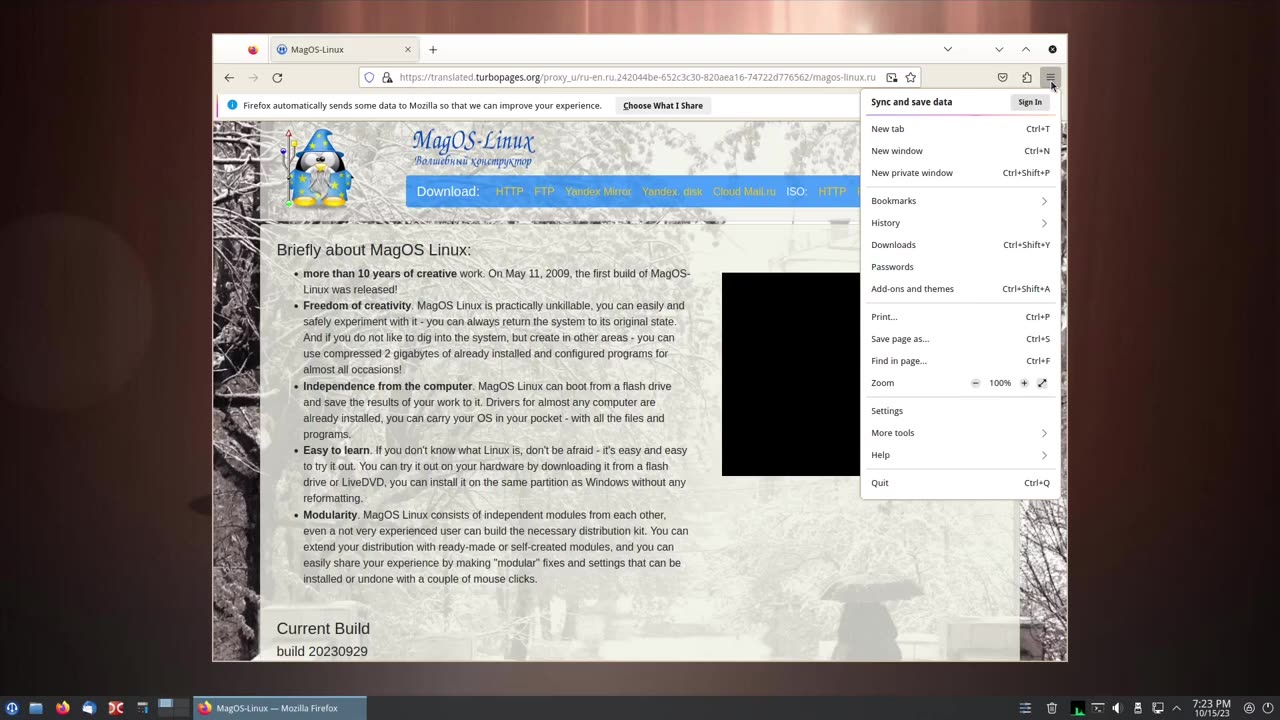Click the clock showing 7:23 PM
This screenshot has height=720, width=1280.
pyautogui.click(x=1212, y=708)
